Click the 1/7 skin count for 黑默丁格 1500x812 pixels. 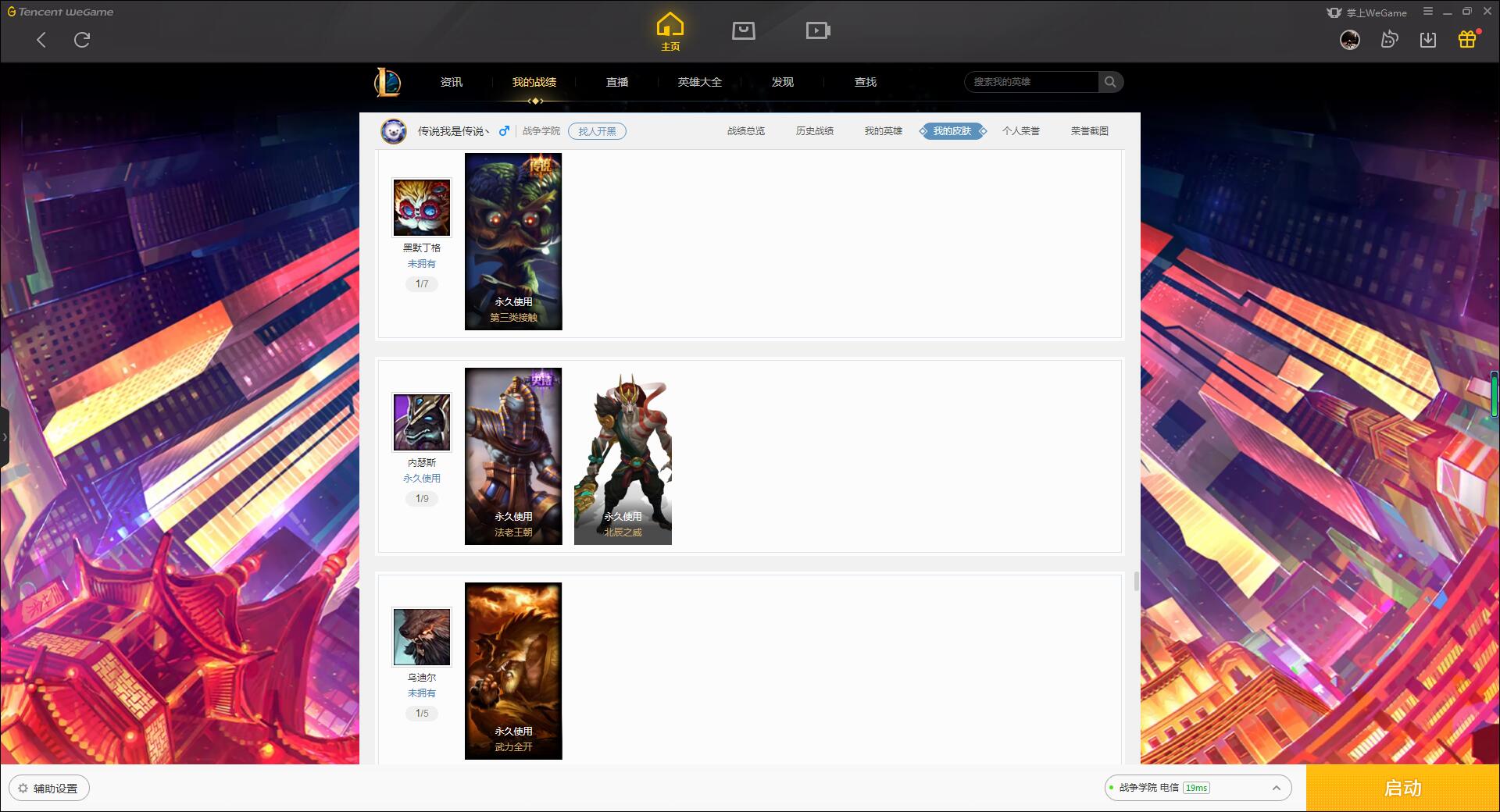point(422,284)
